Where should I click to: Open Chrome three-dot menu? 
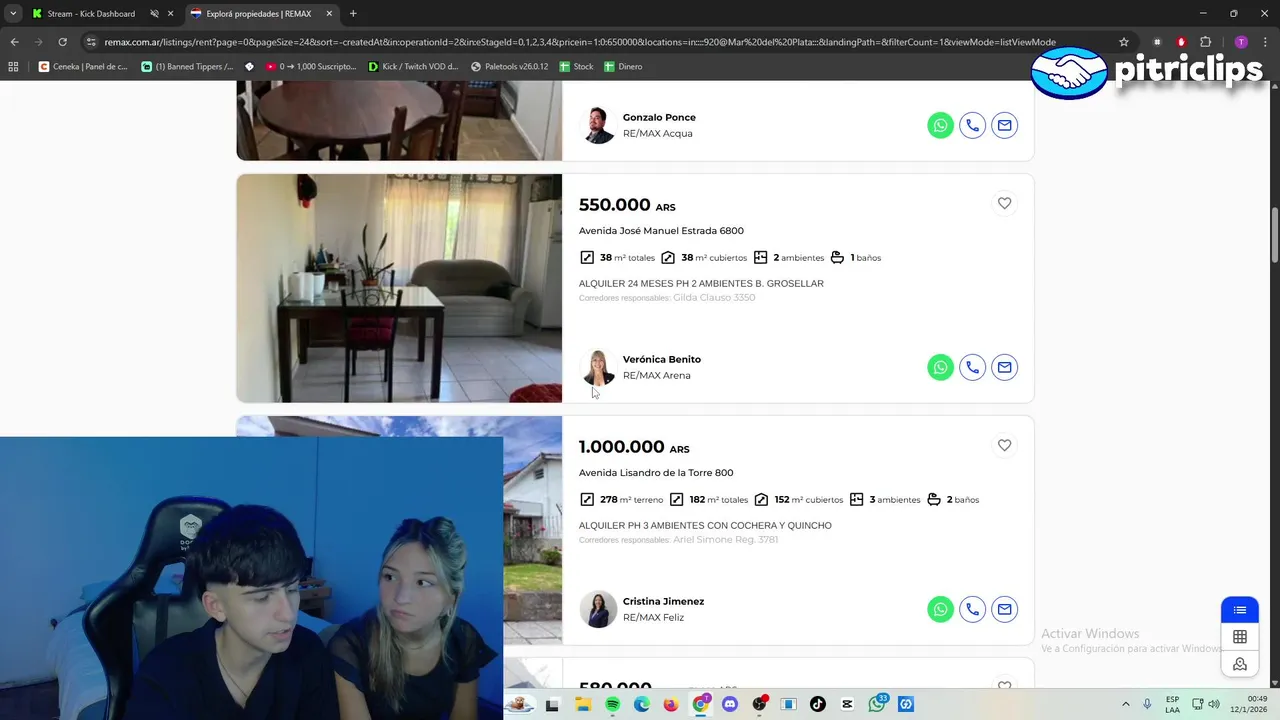point(1265,42)
